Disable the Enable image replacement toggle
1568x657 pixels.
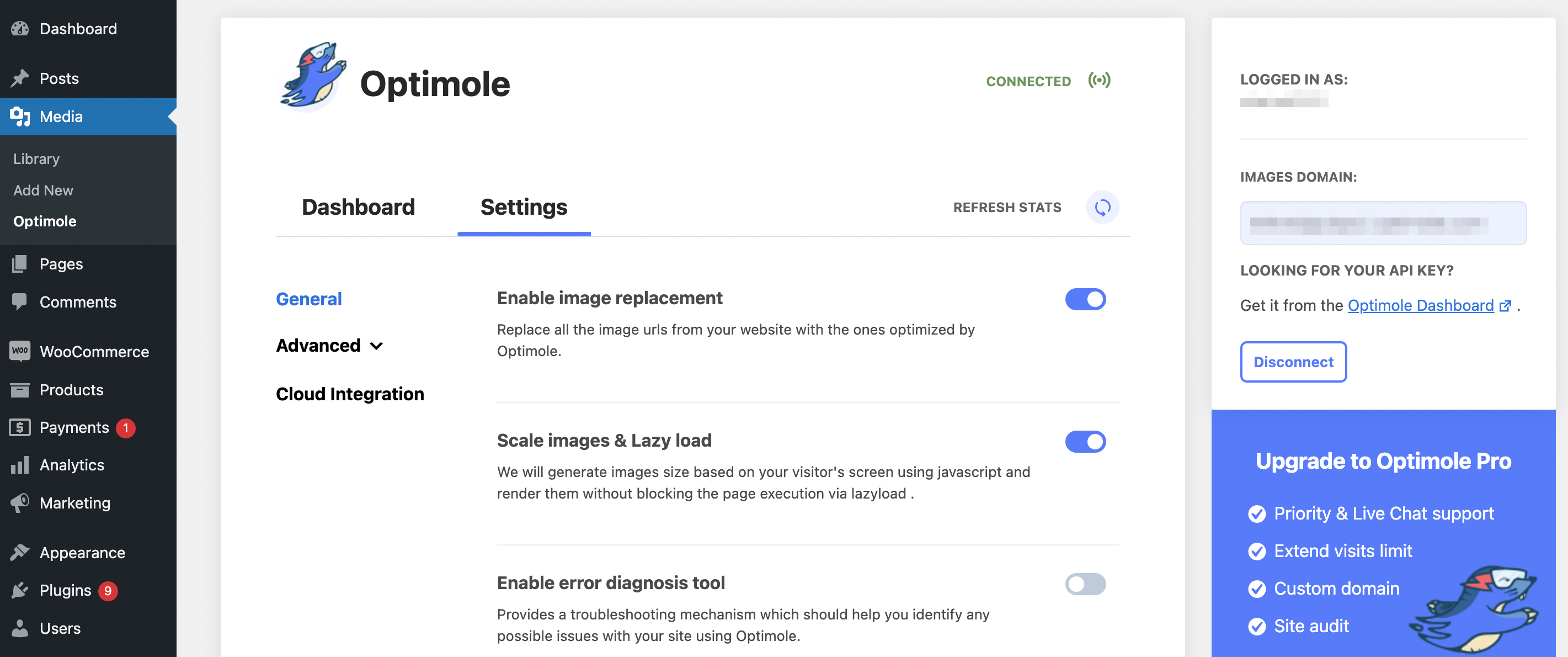coord(1086,299)
